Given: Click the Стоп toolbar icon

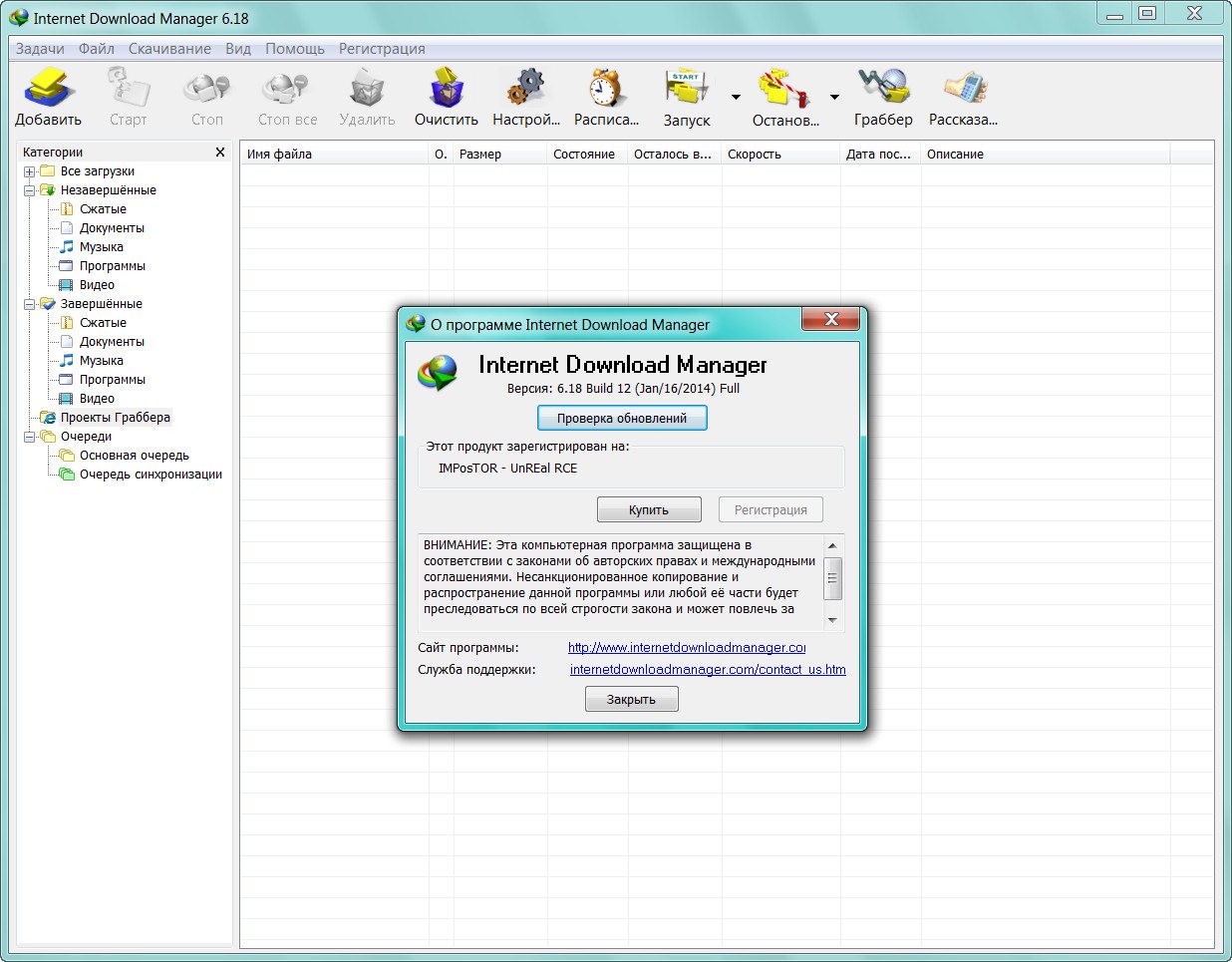Looking at the screenshot, I should (206, 89).
